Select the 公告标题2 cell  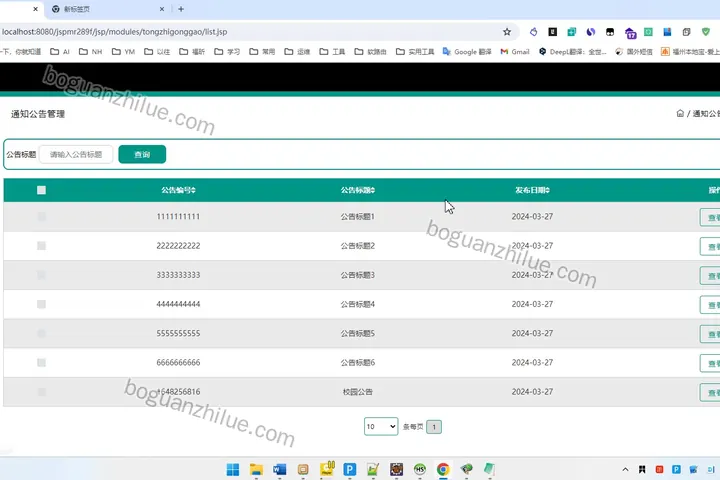click(358, 246)
